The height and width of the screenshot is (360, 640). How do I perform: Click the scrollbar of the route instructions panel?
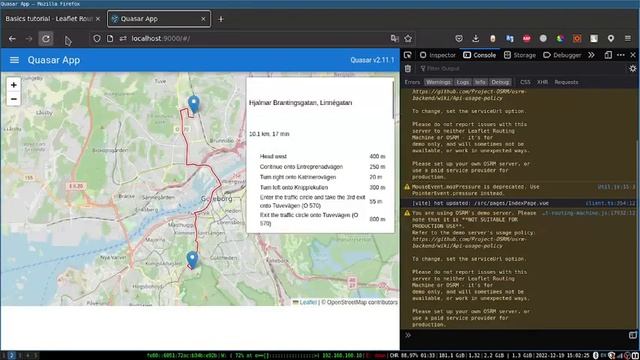[x=393, y=100]
